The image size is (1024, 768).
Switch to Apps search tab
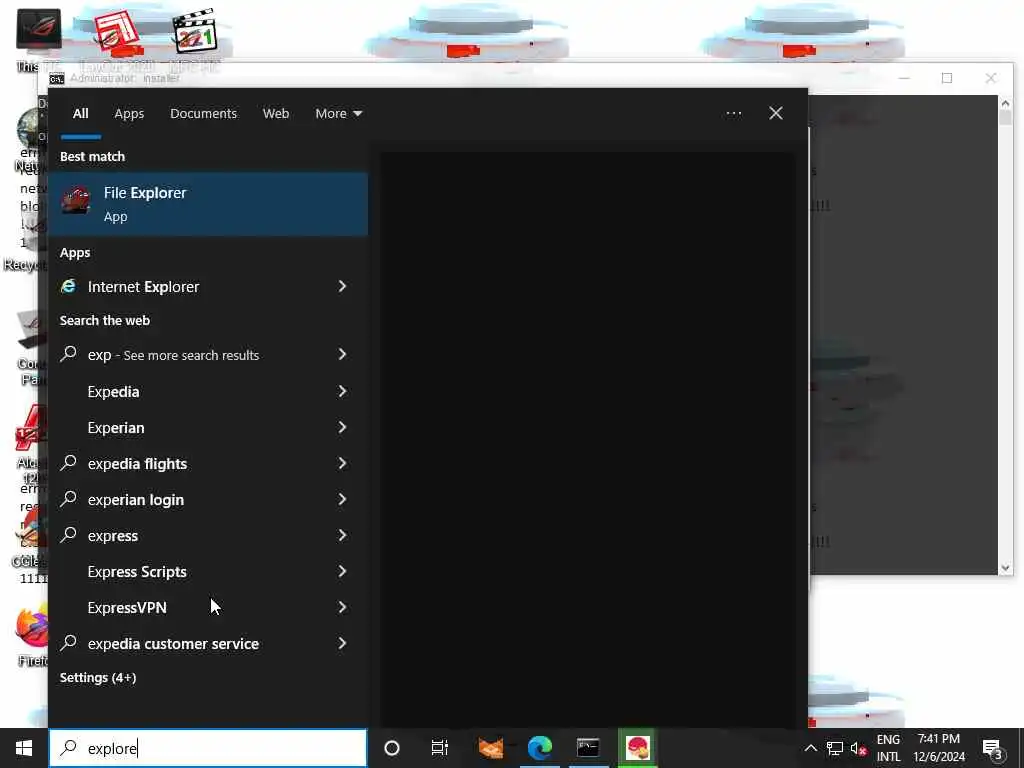coord(129,114)
